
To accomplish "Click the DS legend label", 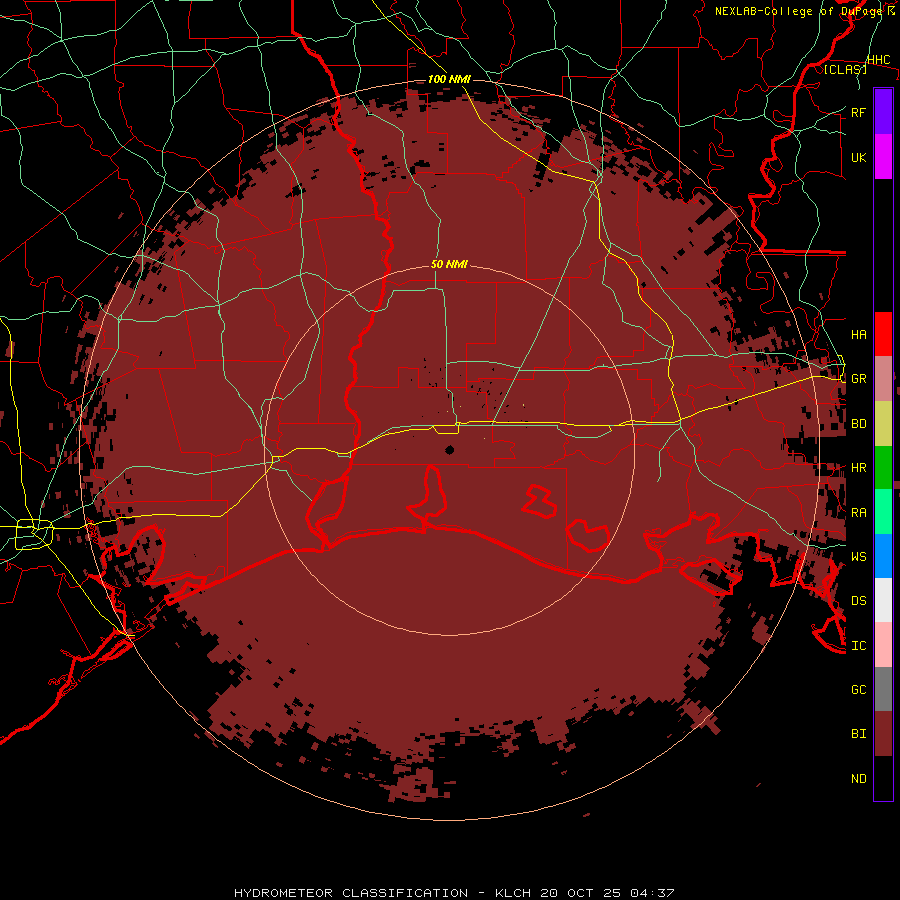I will coord(858,601).
